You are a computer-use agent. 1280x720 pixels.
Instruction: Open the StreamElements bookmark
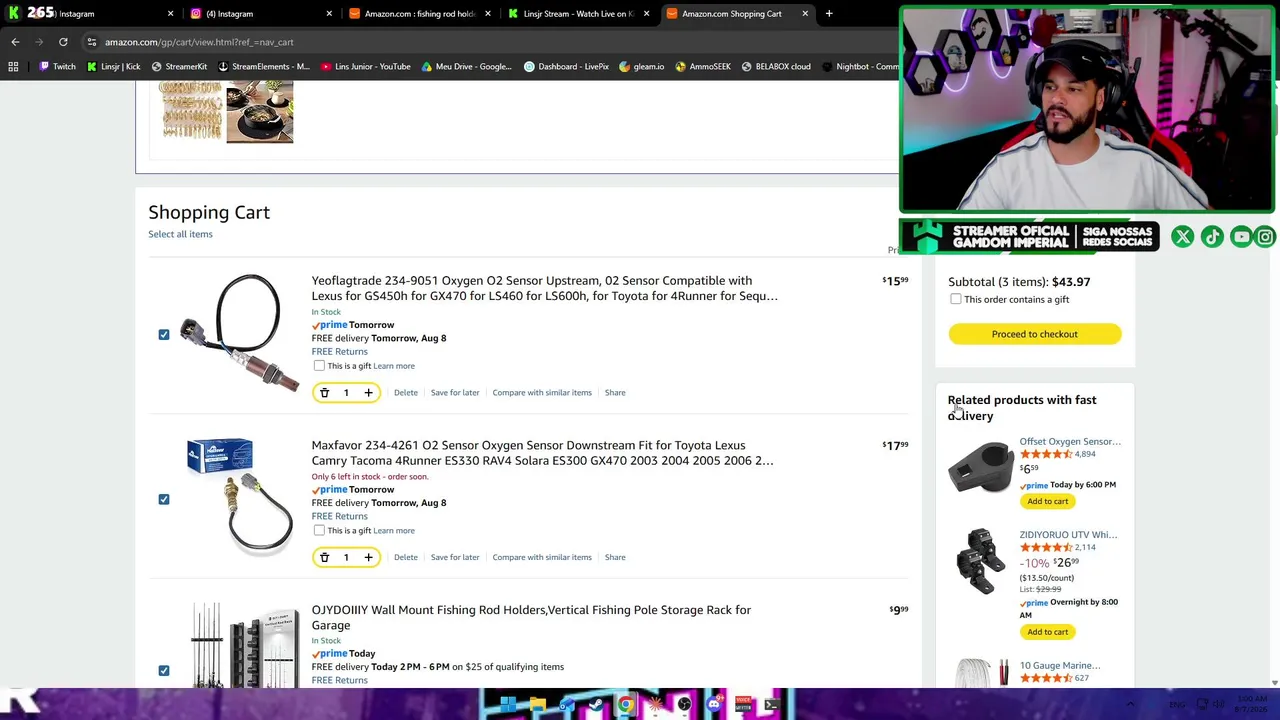coord(264,67)
